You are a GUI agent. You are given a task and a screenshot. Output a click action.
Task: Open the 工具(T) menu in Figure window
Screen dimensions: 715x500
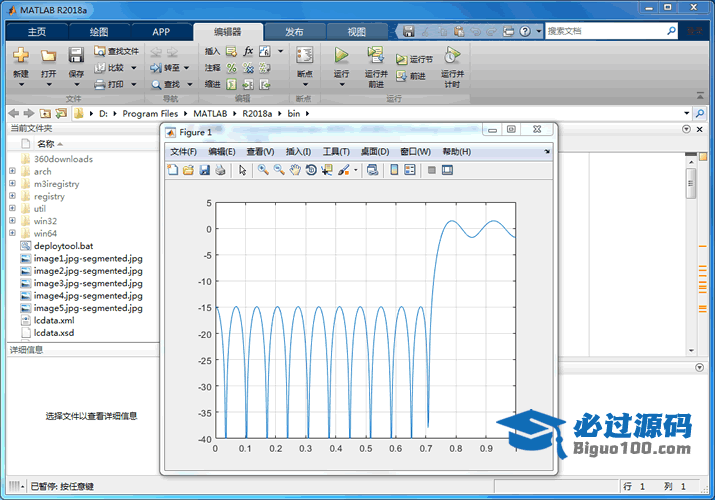click(335, 152)
